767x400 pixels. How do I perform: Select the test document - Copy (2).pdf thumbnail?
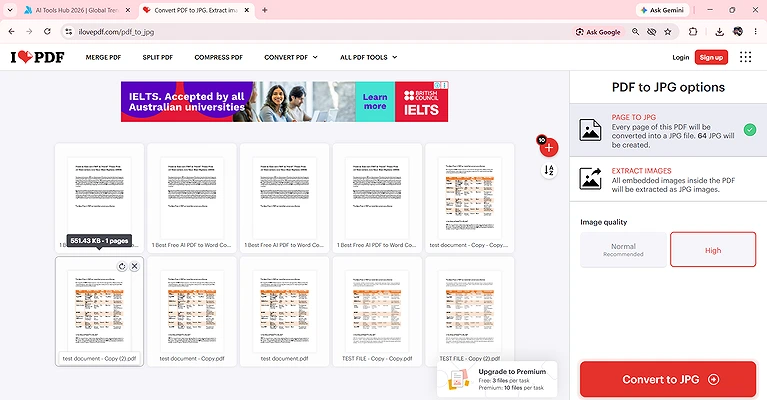pyautogui.click(x=99, y=311)
